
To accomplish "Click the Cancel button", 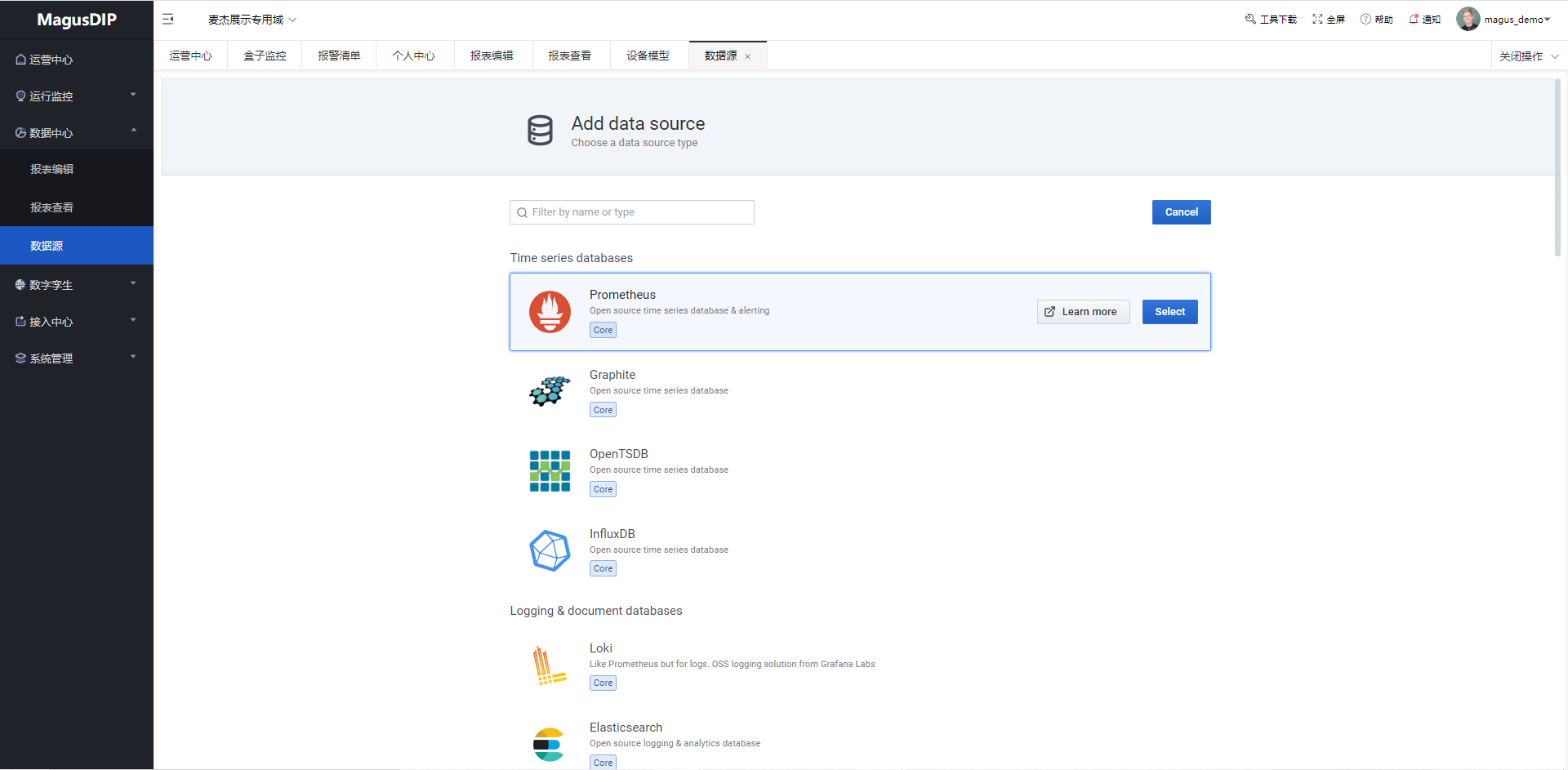I will tap(1181, 212).
